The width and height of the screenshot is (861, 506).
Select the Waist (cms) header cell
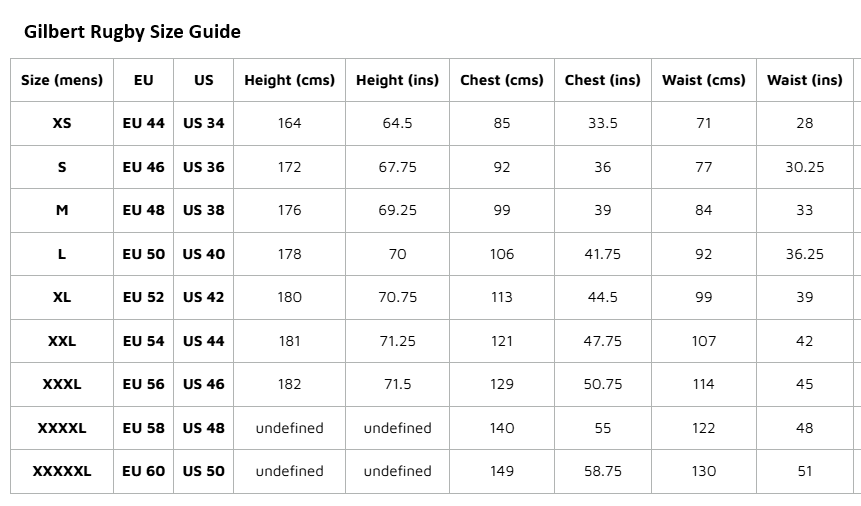(704, 80)
